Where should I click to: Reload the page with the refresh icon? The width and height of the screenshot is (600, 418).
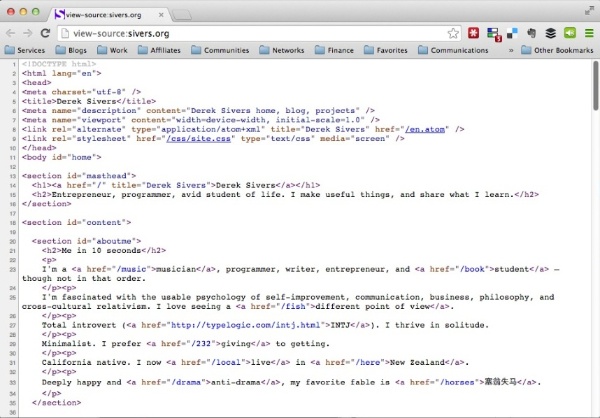[45, 33]
